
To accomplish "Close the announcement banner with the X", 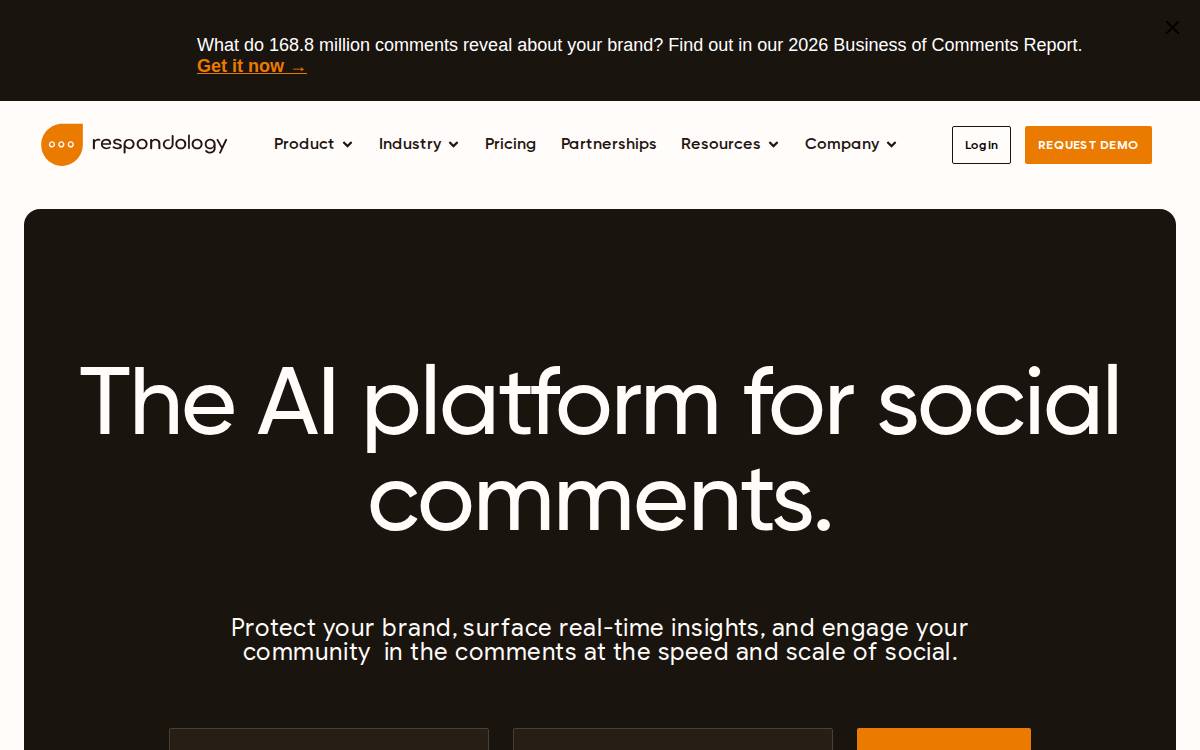I will pyautogui.click(x=1172, y=27).
